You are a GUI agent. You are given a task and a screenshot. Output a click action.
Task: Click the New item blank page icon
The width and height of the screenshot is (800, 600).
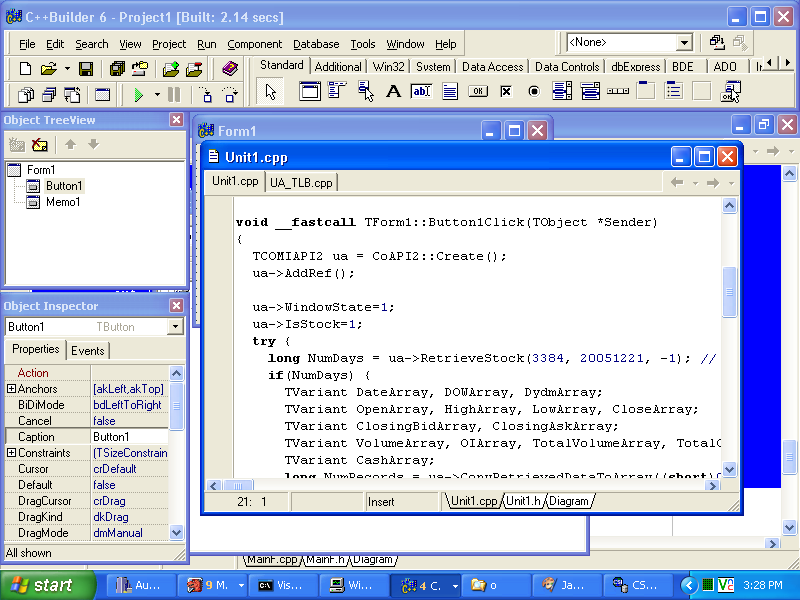point(26,69)
